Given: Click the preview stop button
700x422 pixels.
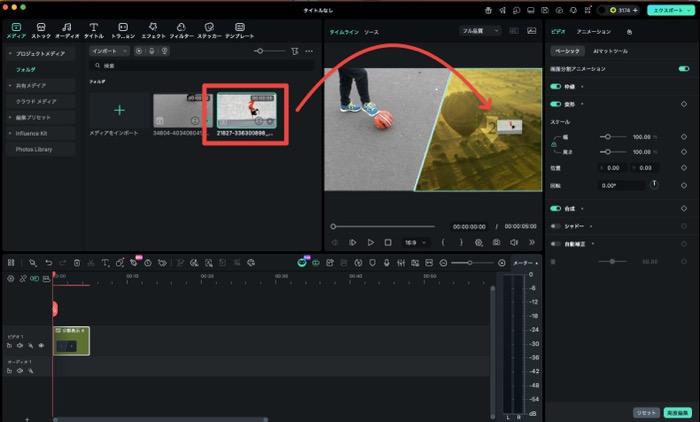Looking at the screenshot, I should click(388, 242).
